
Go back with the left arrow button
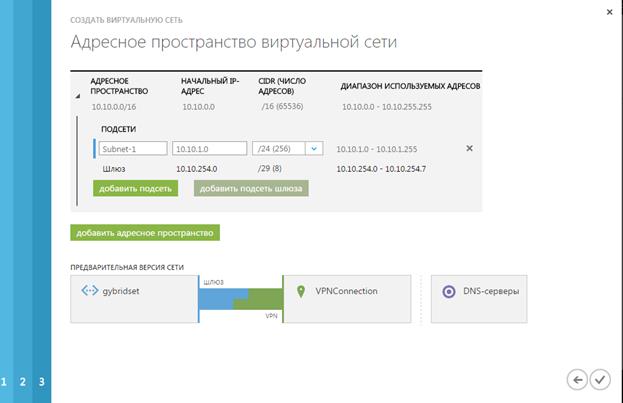click(x=577, y=380)
